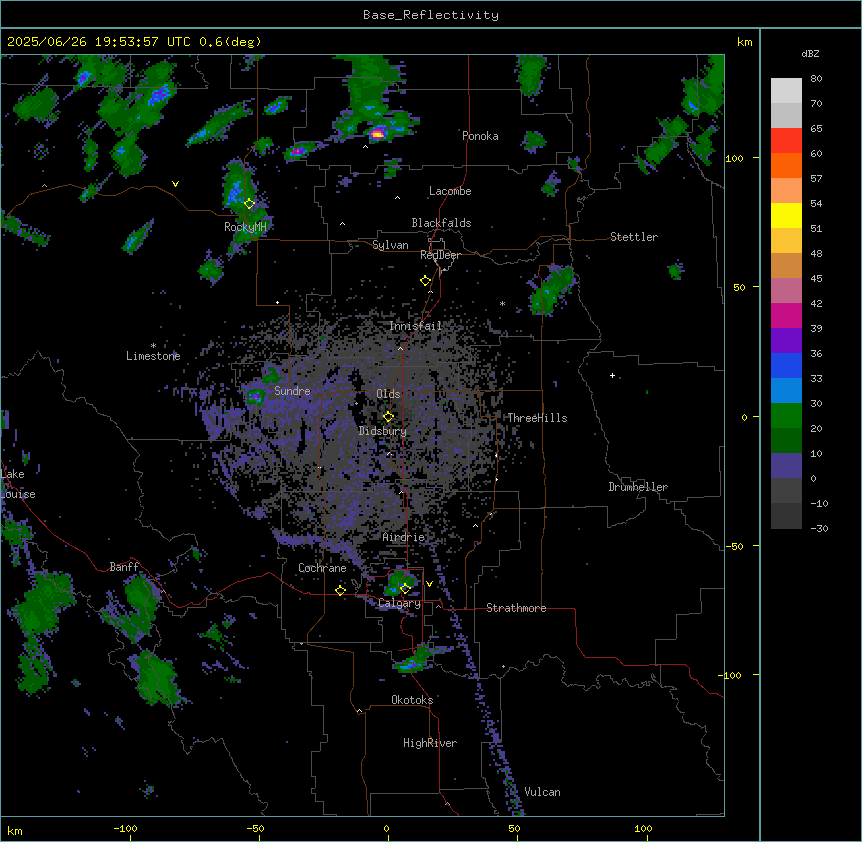Click the asterisk marker above Limestone label

tap(153, 346)
